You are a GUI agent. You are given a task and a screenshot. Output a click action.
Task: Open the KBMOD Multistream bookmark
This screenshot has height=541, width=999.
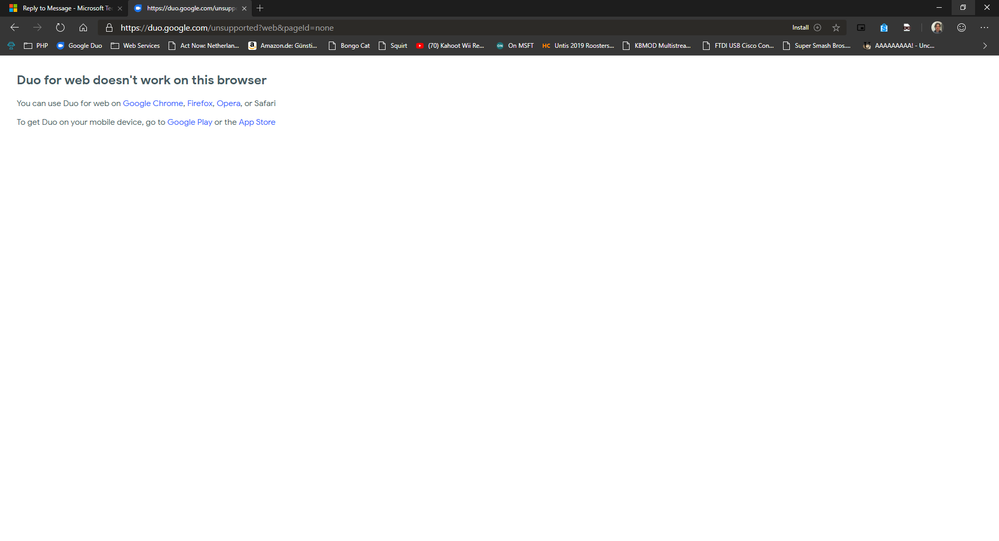click(x=656, y=46)
